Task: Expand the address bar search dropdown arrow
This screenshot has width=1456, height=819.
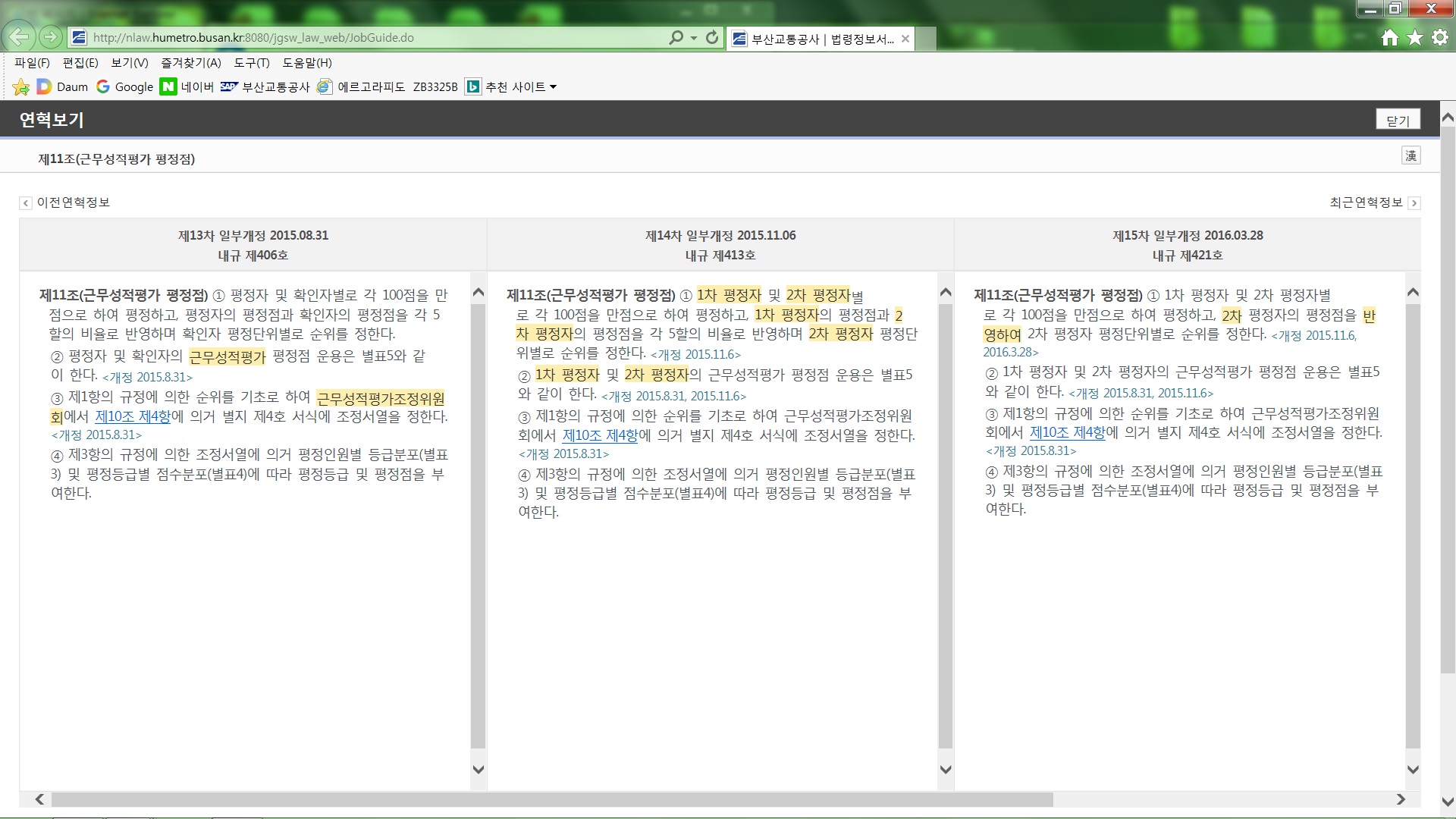Action: 693,38
